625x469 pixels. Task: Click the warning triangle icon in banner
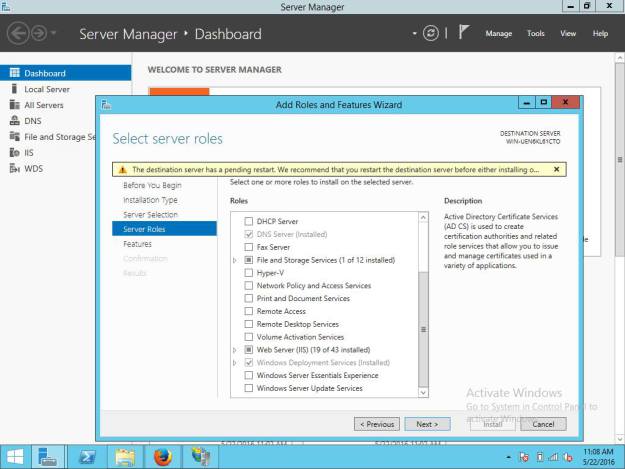coord(123,170)
